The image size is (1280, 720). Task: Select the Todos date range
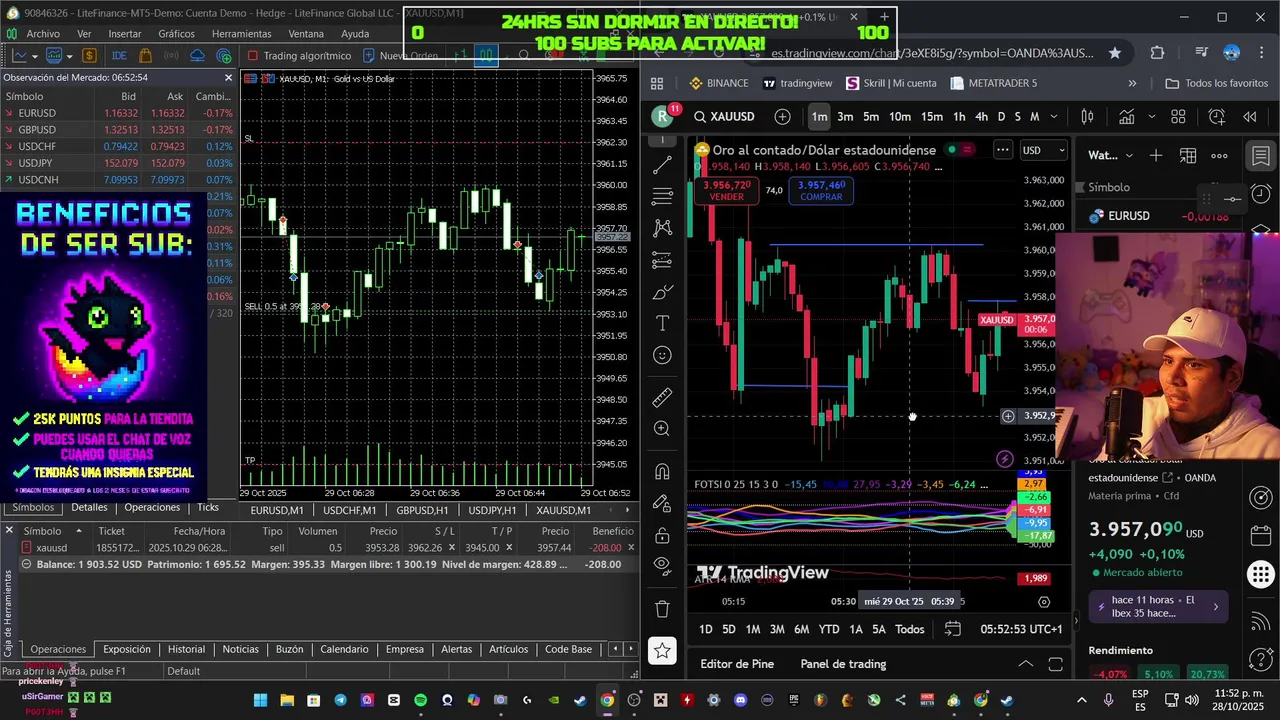pyautogui.click(x=910, y=629)
